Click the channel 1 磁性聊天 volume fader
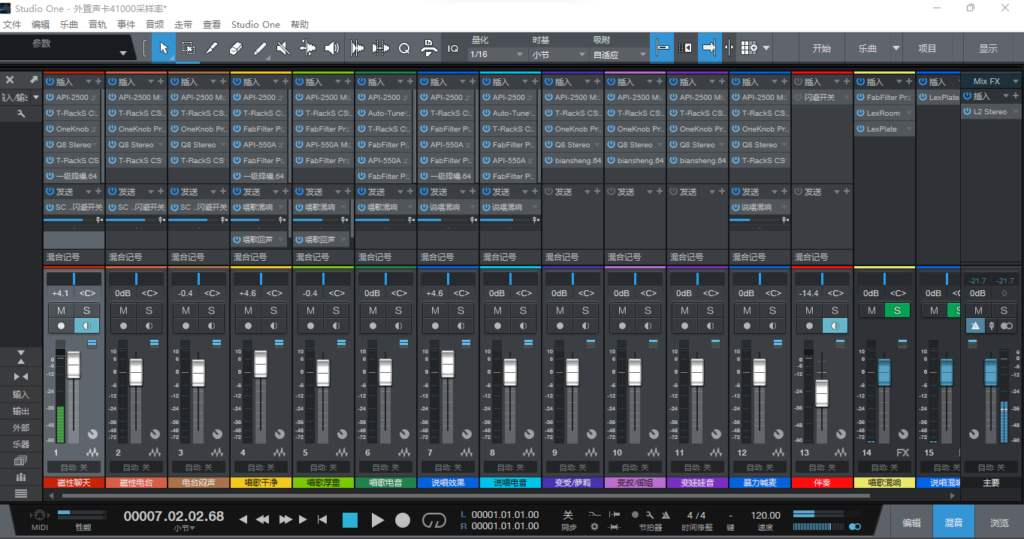Viewport: 1024px width, 539px height. 73,365
